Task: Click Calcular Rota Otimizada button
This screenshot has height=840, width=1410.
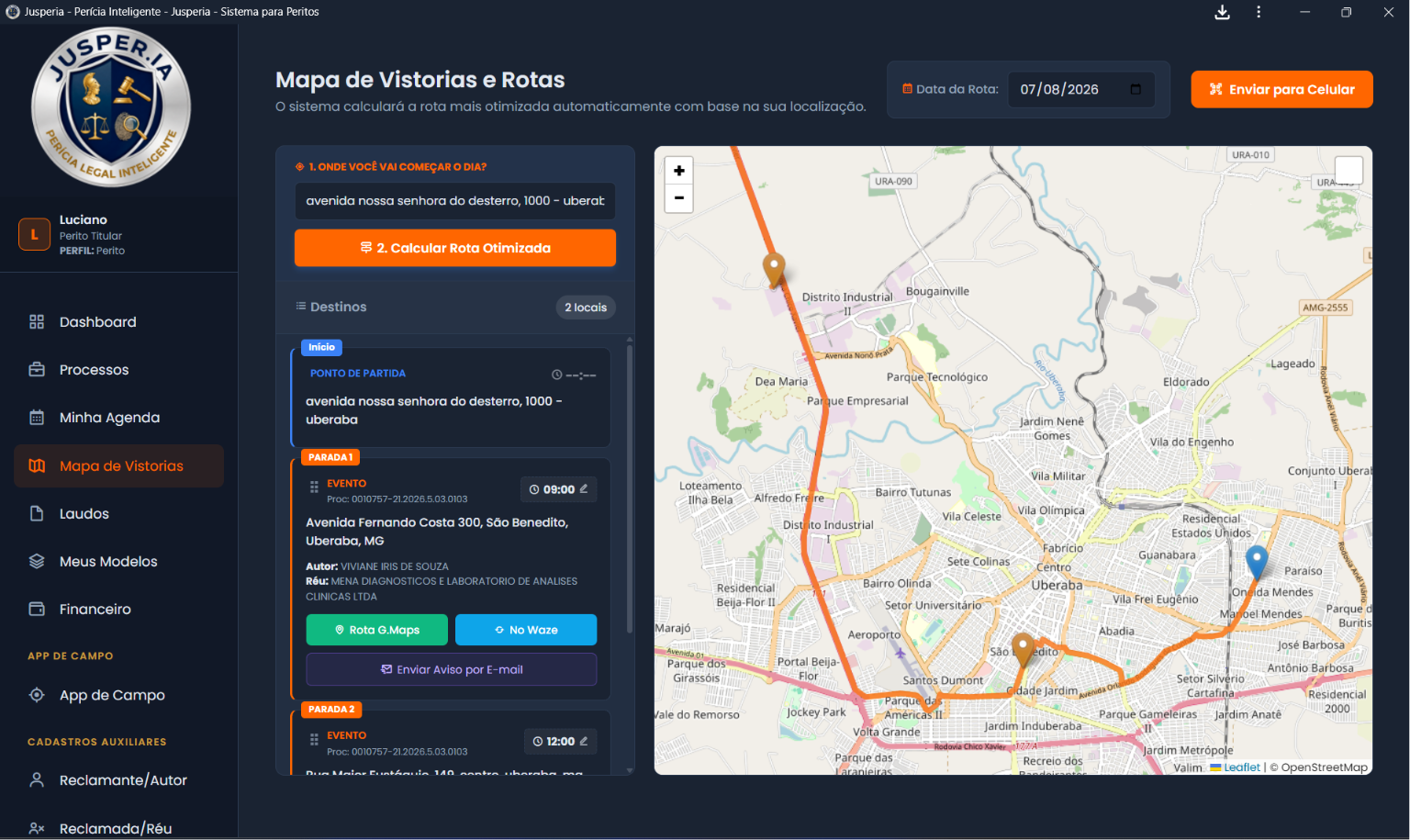Action: click(x=455, y=248)
